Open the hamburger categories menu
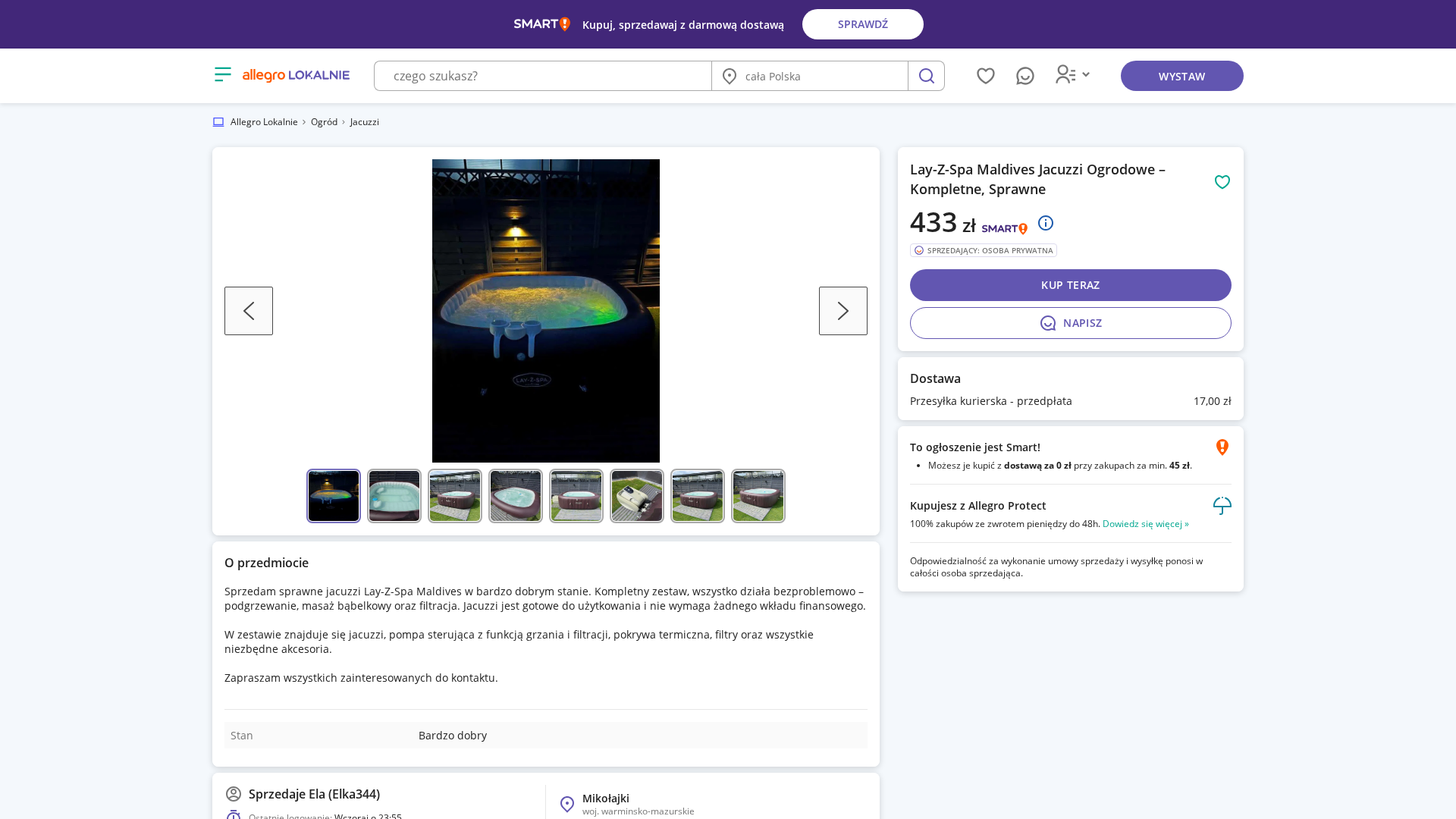The image size is (1456, 819). [x=222, y=74]
